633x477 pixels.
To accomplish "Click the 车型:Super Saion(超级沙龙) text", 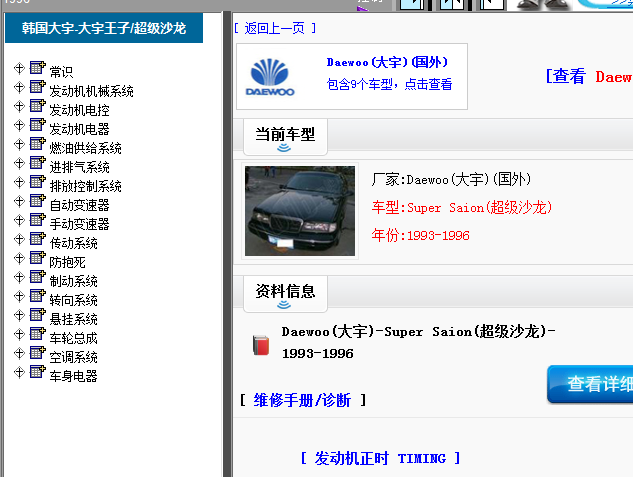I will click(462, 207).
